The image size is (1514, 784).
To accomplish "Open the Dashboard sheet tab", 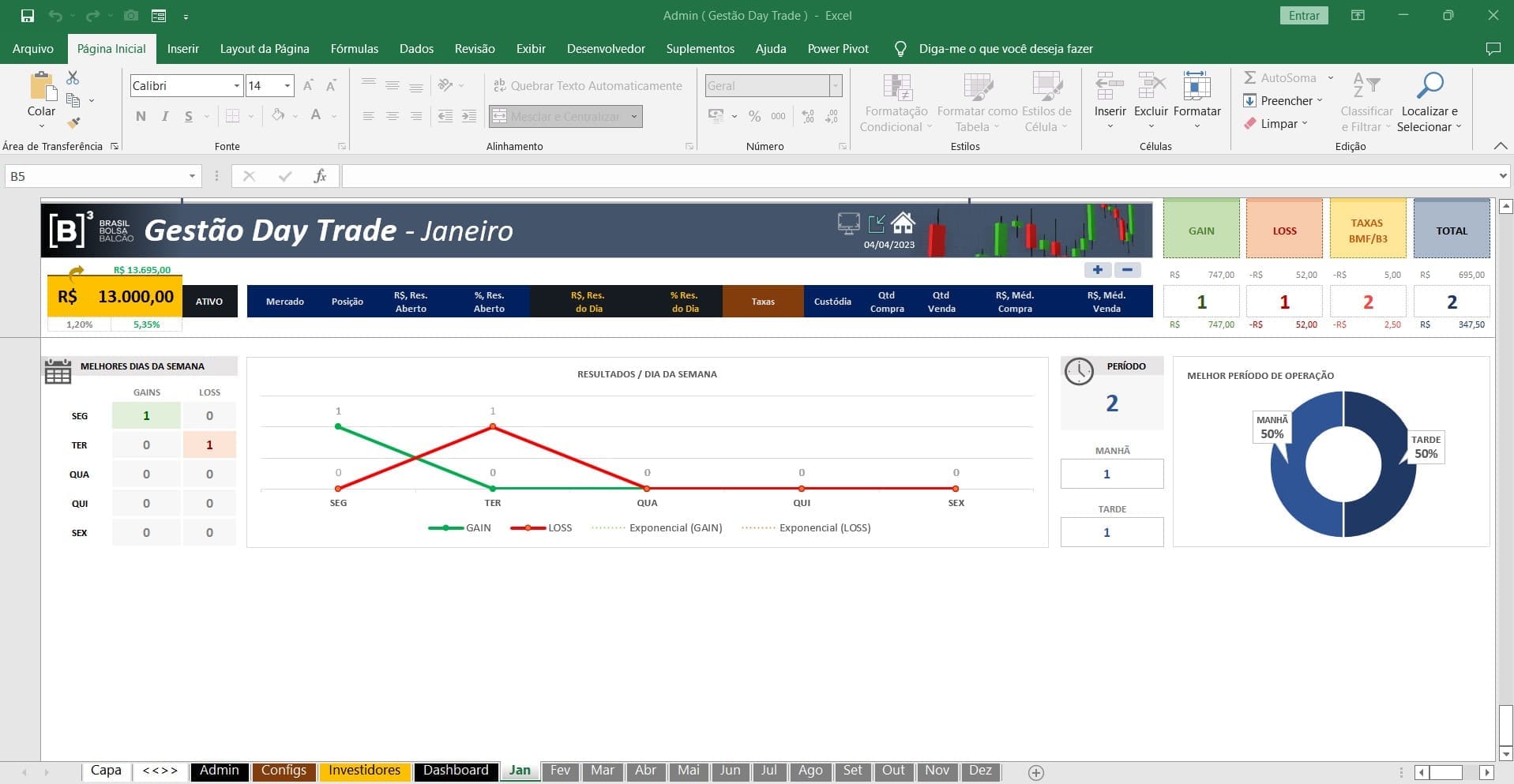I will tap(456, 771).
